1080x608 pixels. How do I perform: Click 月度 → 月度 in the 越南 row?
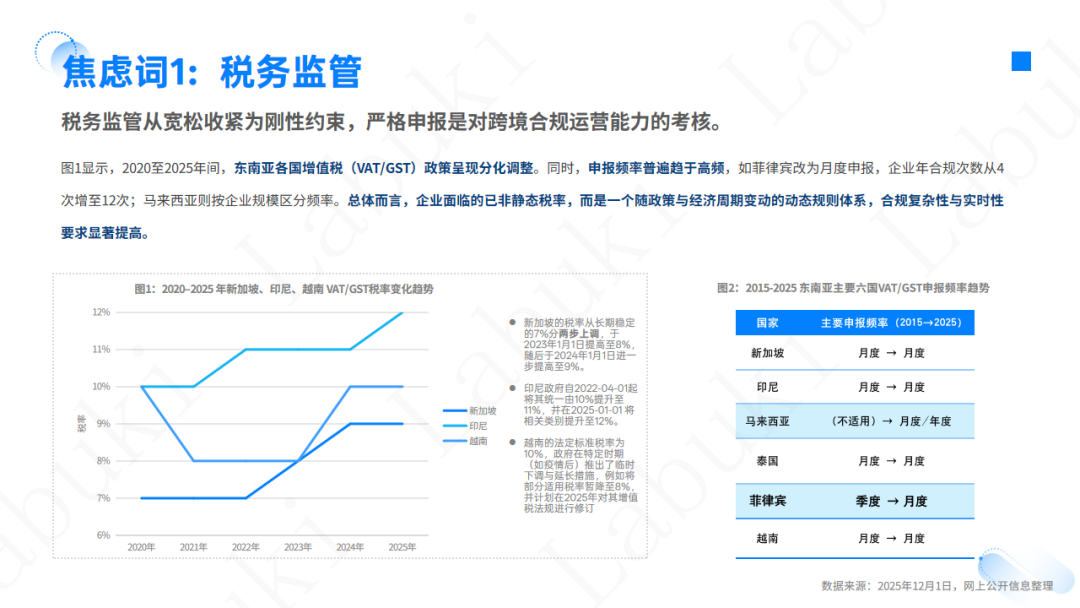[891, 538]
